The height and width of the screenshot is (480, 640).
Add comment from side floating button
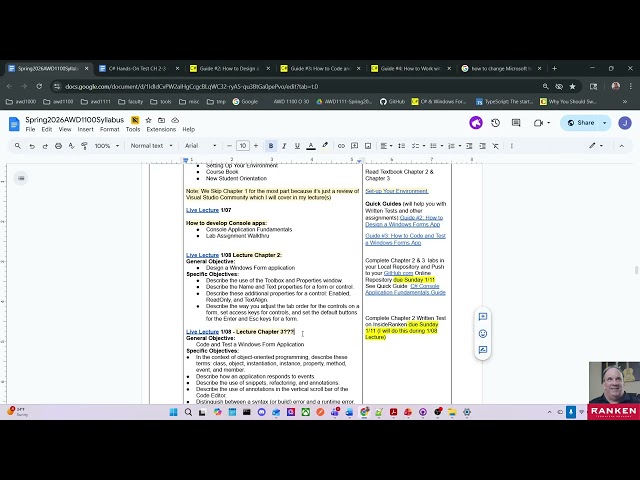coord(483,317)
